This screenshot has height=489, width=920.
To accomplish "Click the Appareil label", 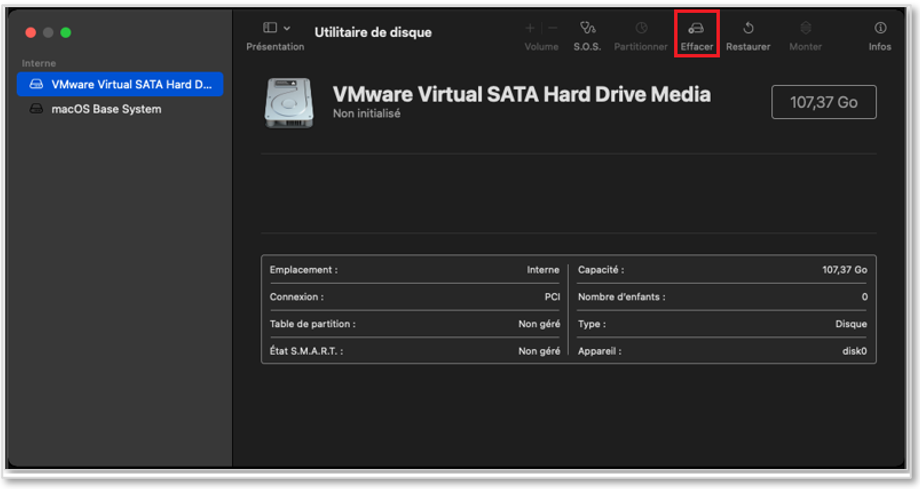I will click(x=600, y=351).
